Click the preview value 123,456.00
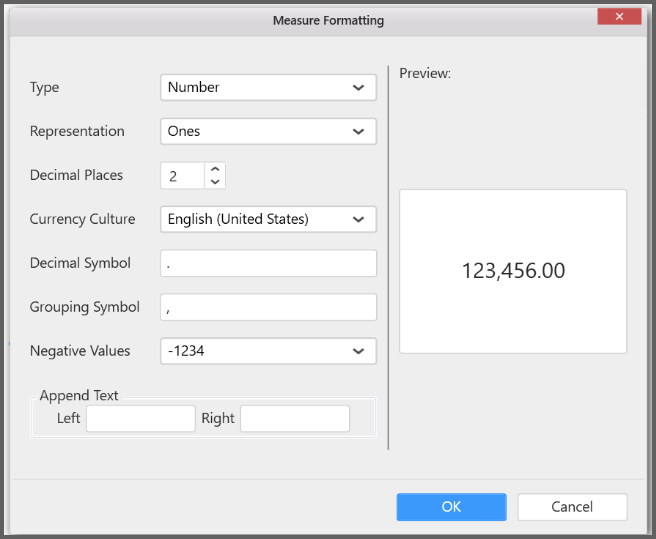The width and height of the screenshot is (656, 539). pos(512,271)
